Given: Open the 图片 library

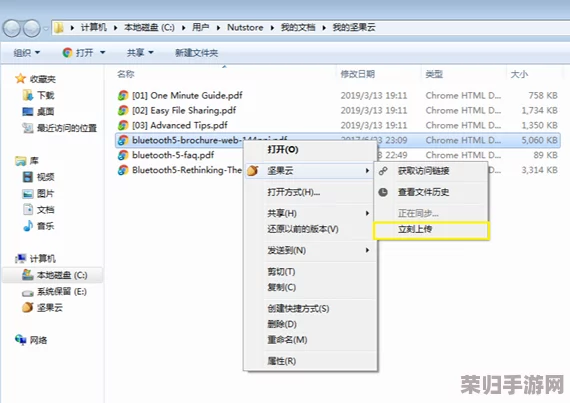Looking at the screenshot, I should tap(39, 193).
